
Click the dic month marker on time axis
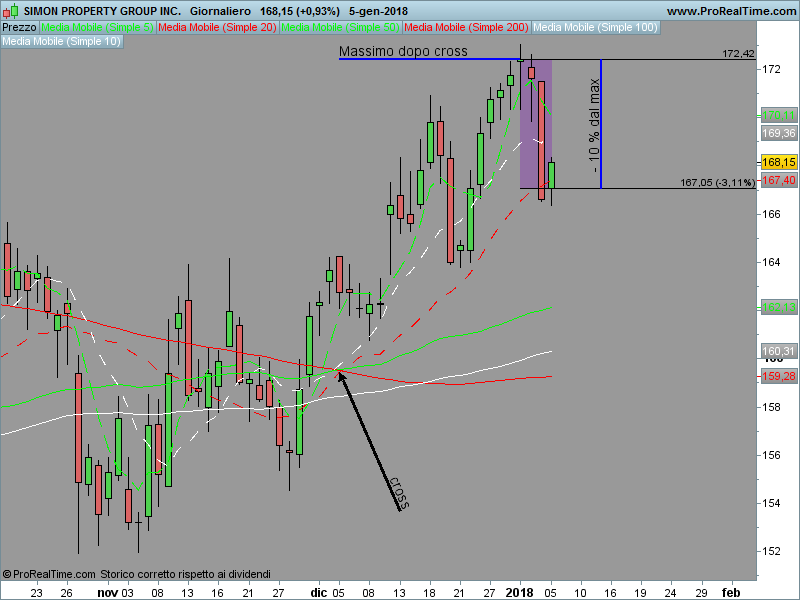pyautogui.click(x=319, y=592)
